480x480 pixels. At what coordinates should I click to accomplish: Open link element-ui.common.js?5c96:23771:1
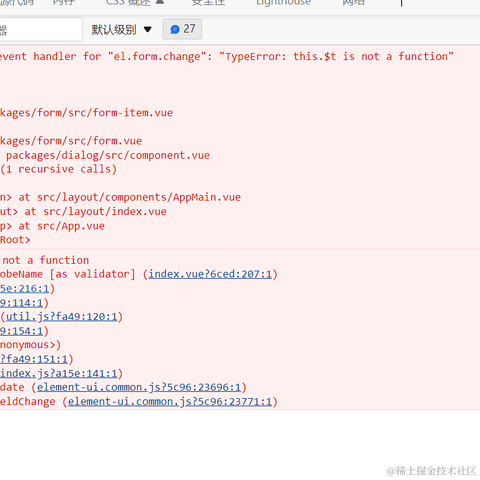(170, 401)
